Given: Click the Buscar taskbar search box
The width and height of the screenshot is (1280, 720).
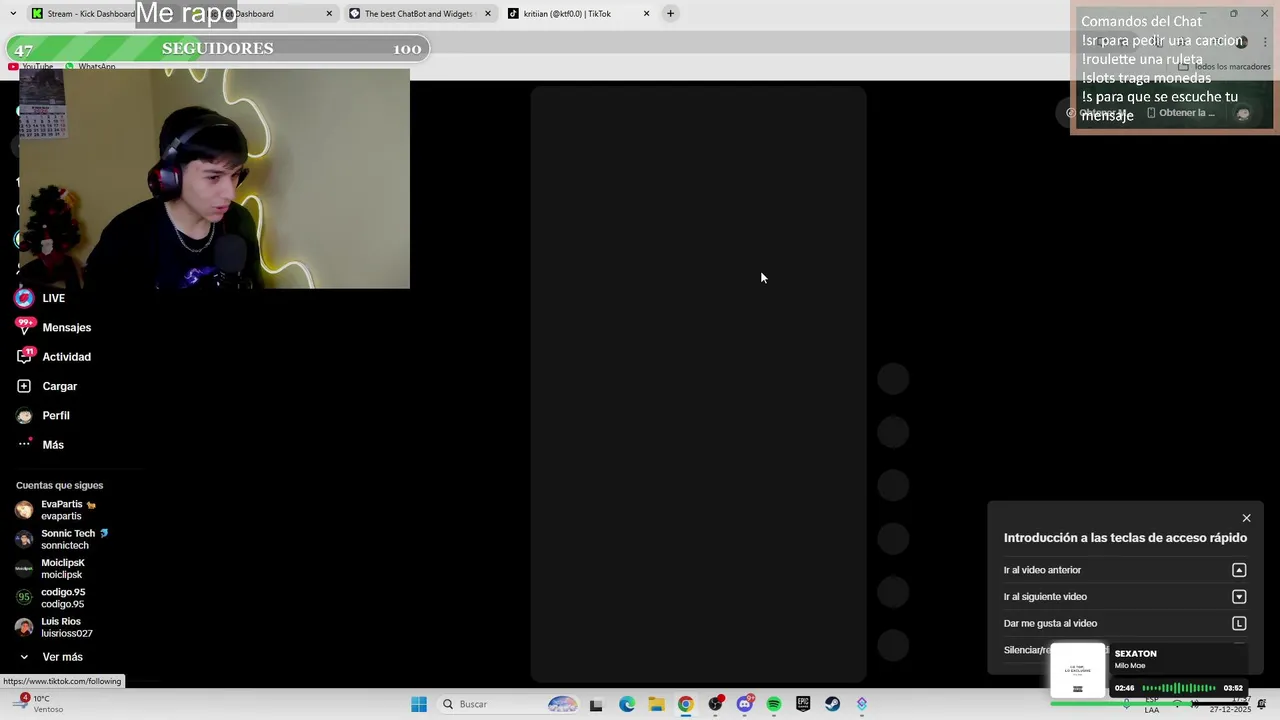Looking at the screenshot, I should [511, 704].
